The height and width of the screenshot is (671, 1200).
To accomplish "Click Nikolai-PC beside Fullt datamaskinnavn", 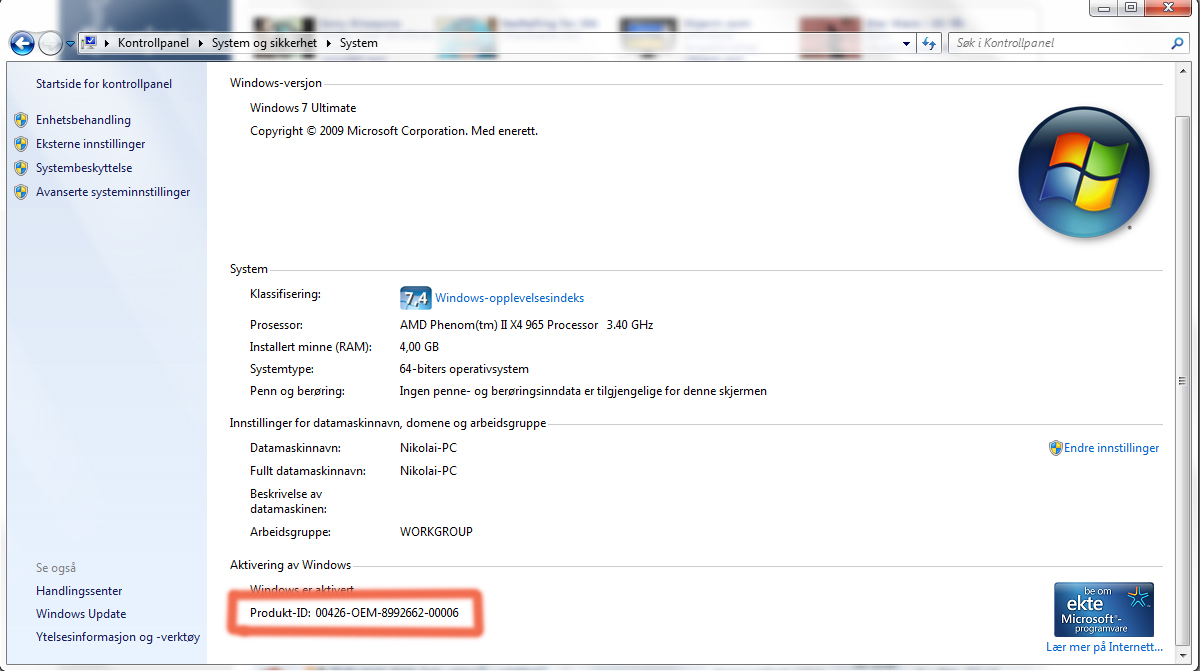I will point(428,471).
